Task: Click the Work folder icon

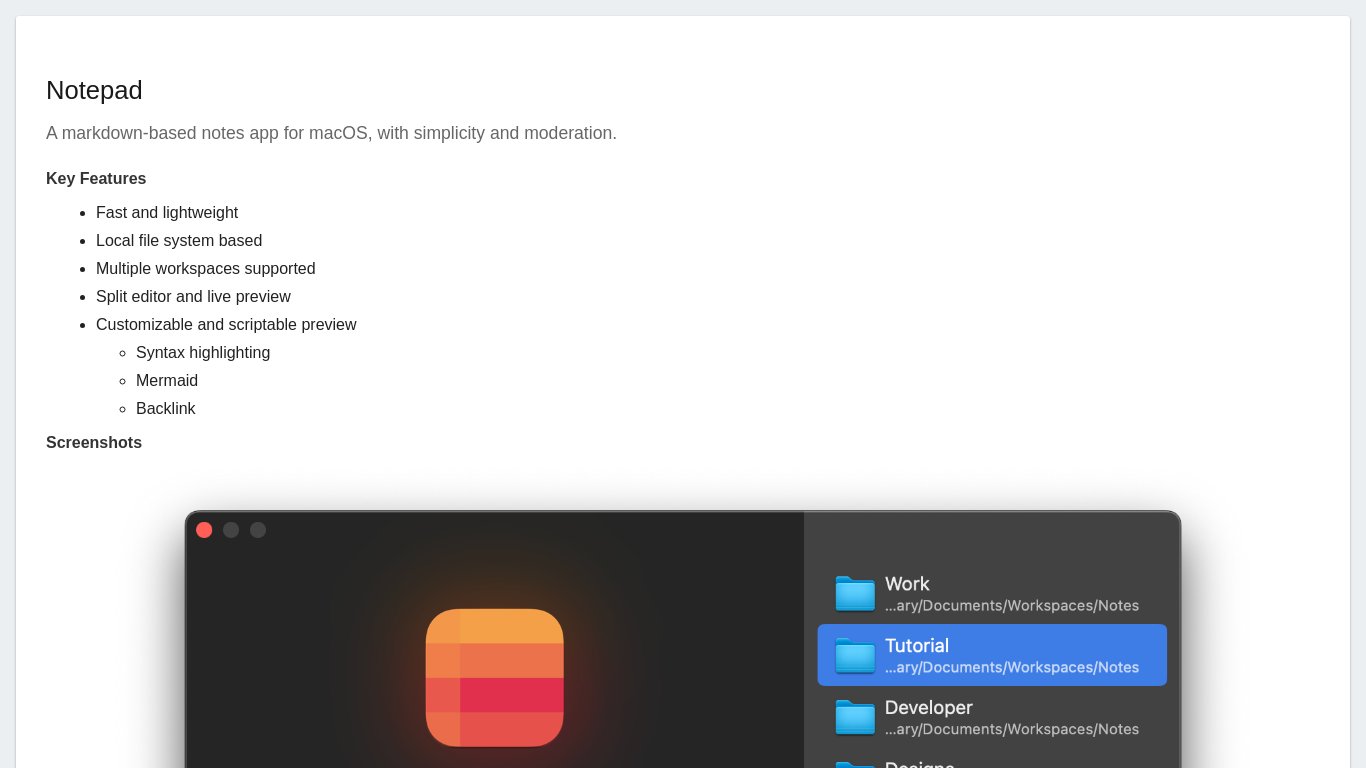Action: tap(855, 593)
